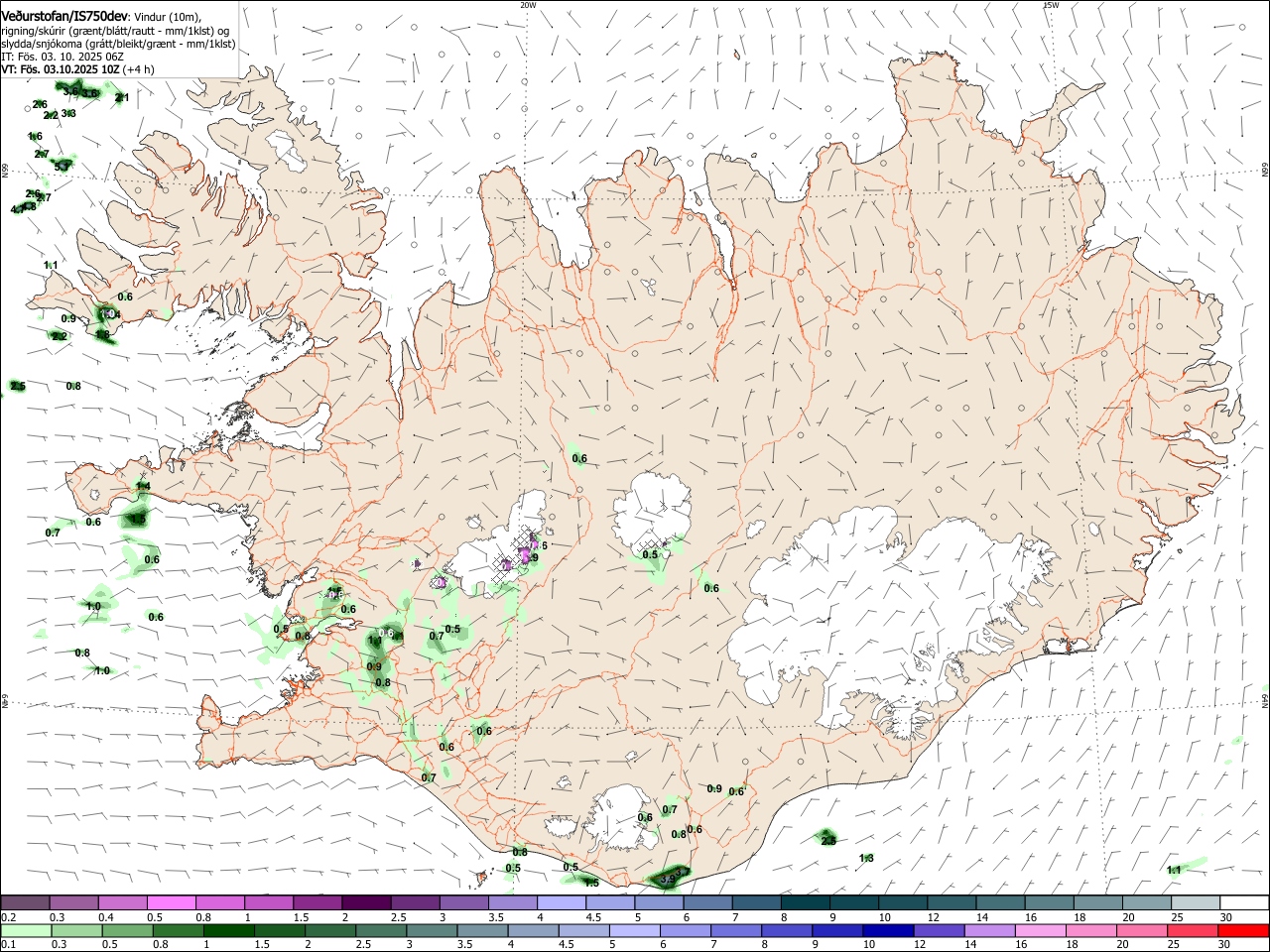
Task: Pick the bright pink snow swatch at 0.5
Action: [x=171, y=902]
